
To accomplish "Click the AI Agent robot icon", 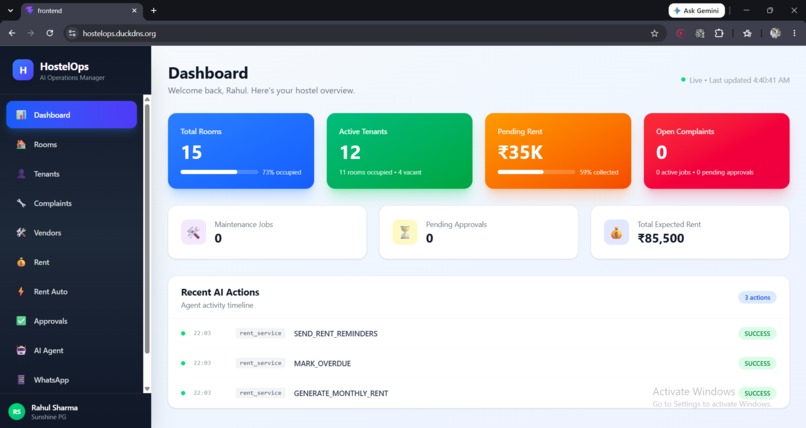I will (x=21, y=350).
